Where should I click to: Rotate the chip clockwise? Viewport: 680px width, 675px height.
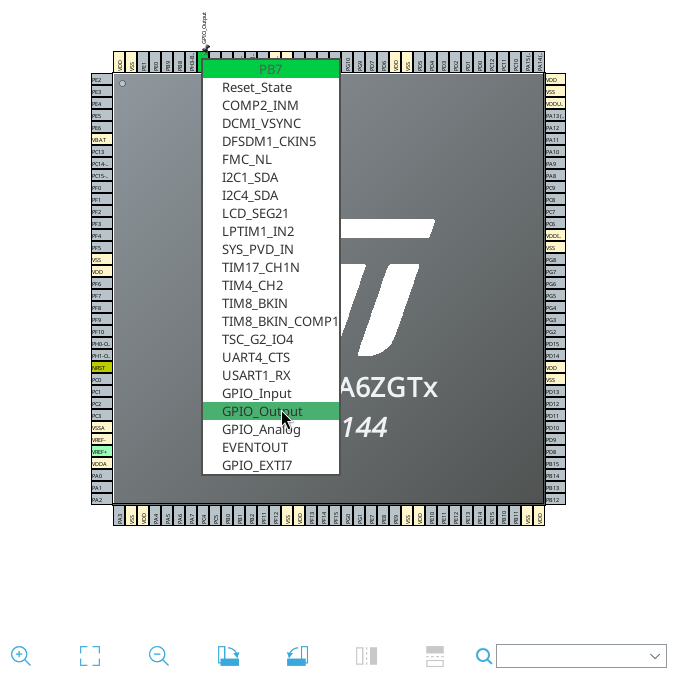pos(228,655)
